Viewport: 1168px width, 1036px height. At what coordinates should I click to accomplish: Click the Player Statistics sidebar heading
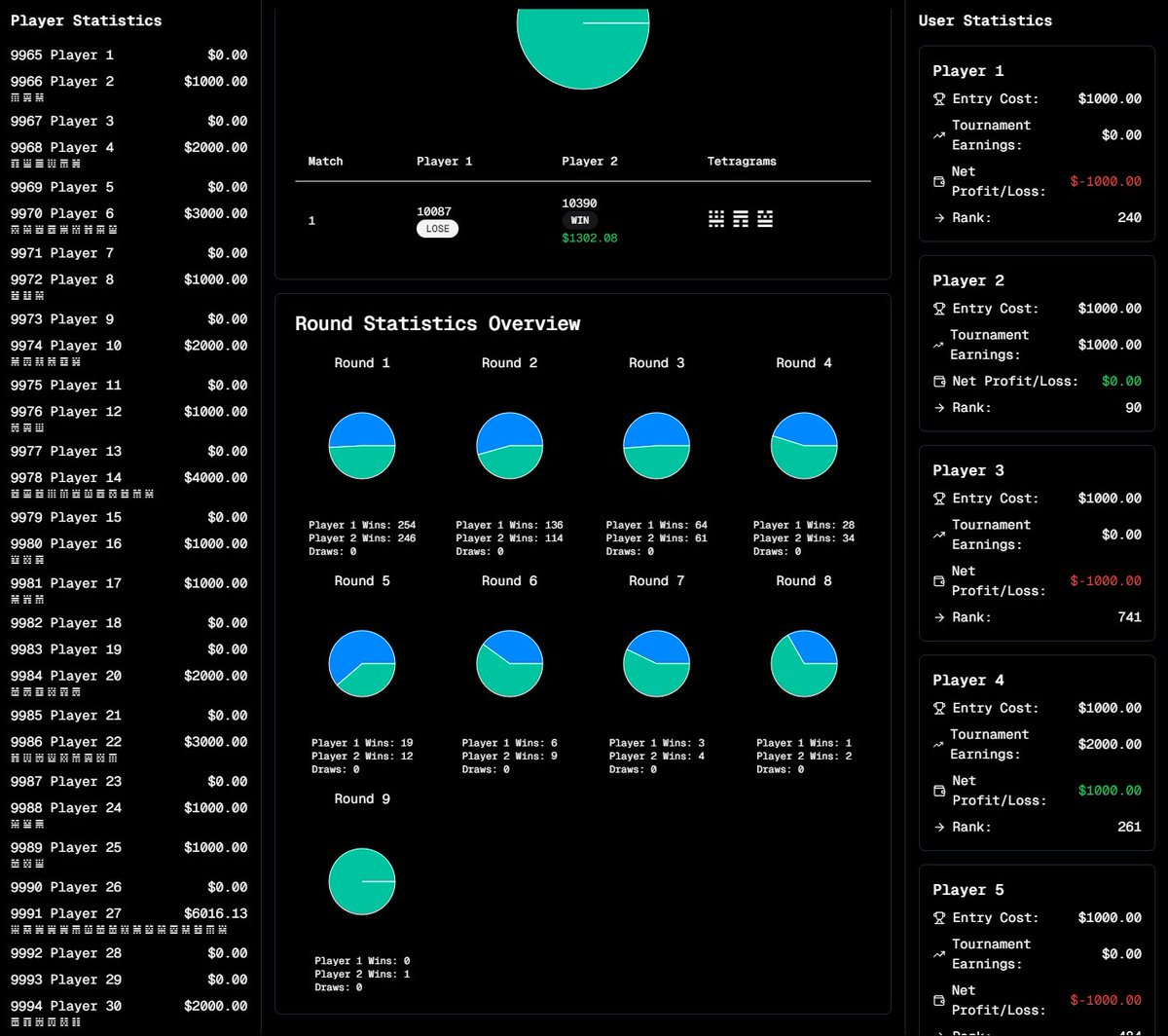point(87,20)
